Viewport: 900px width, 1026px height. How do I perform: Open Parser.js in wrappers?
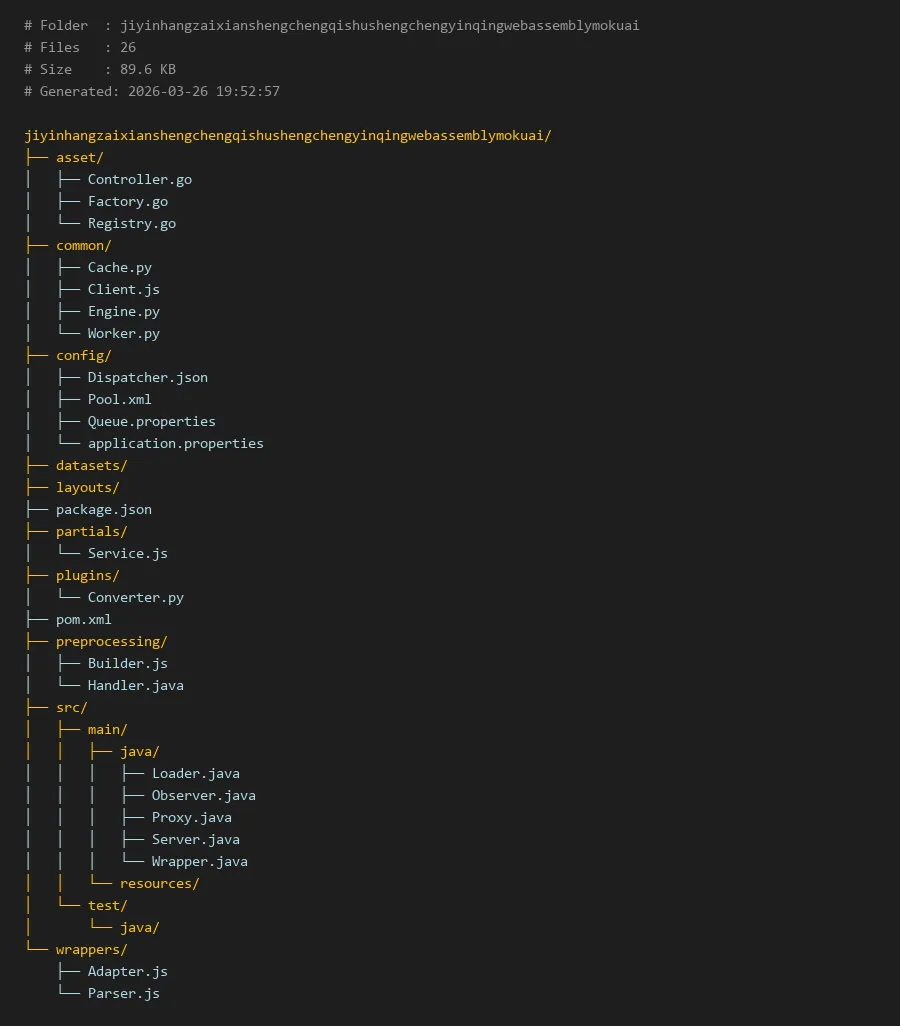[x=123, y=993]
